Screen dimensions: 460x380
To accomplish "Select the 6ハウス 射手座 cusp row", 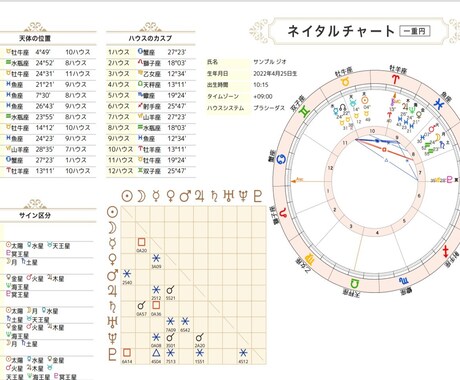I will tap(151, 106).
